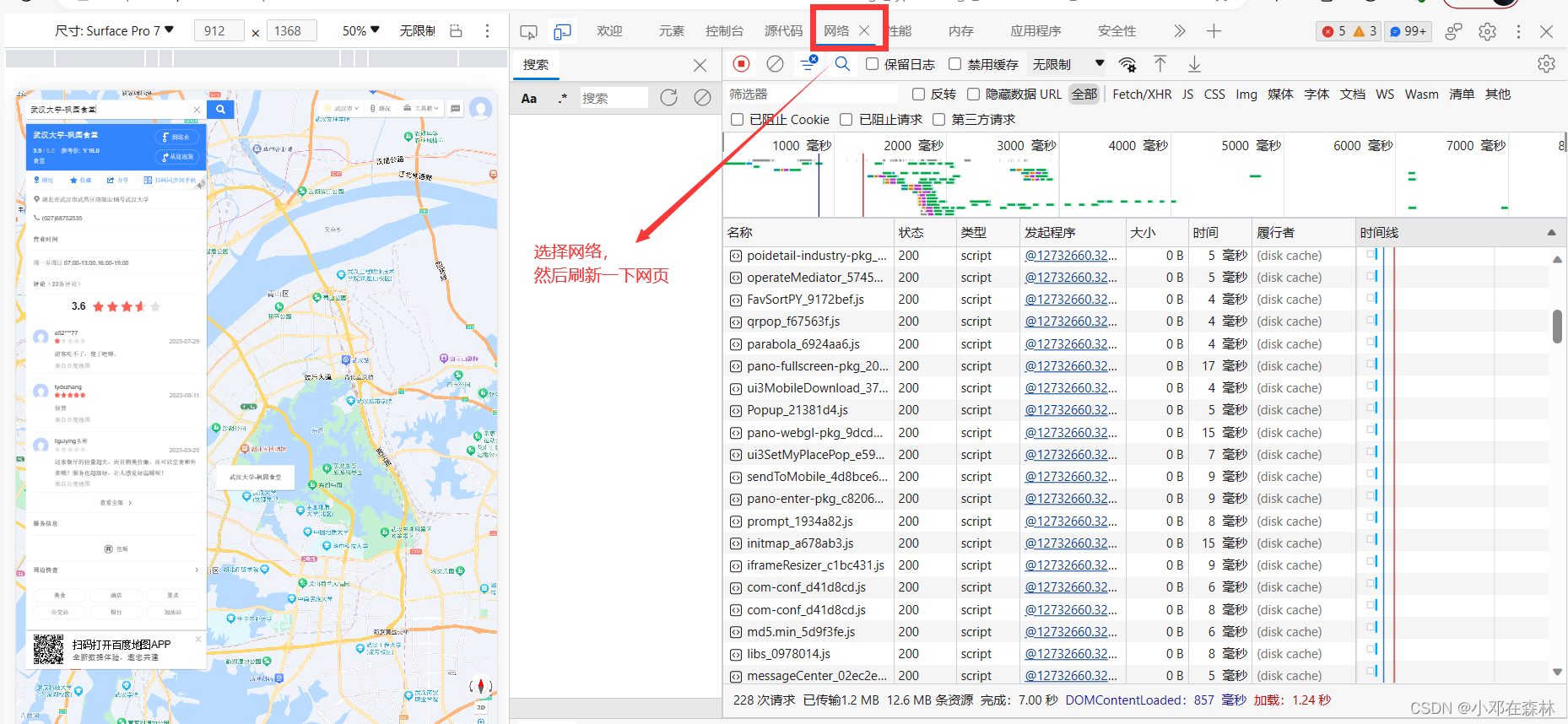Clear the search results icon
Screen dimensions: 1568x724
(x=702, y=98)
